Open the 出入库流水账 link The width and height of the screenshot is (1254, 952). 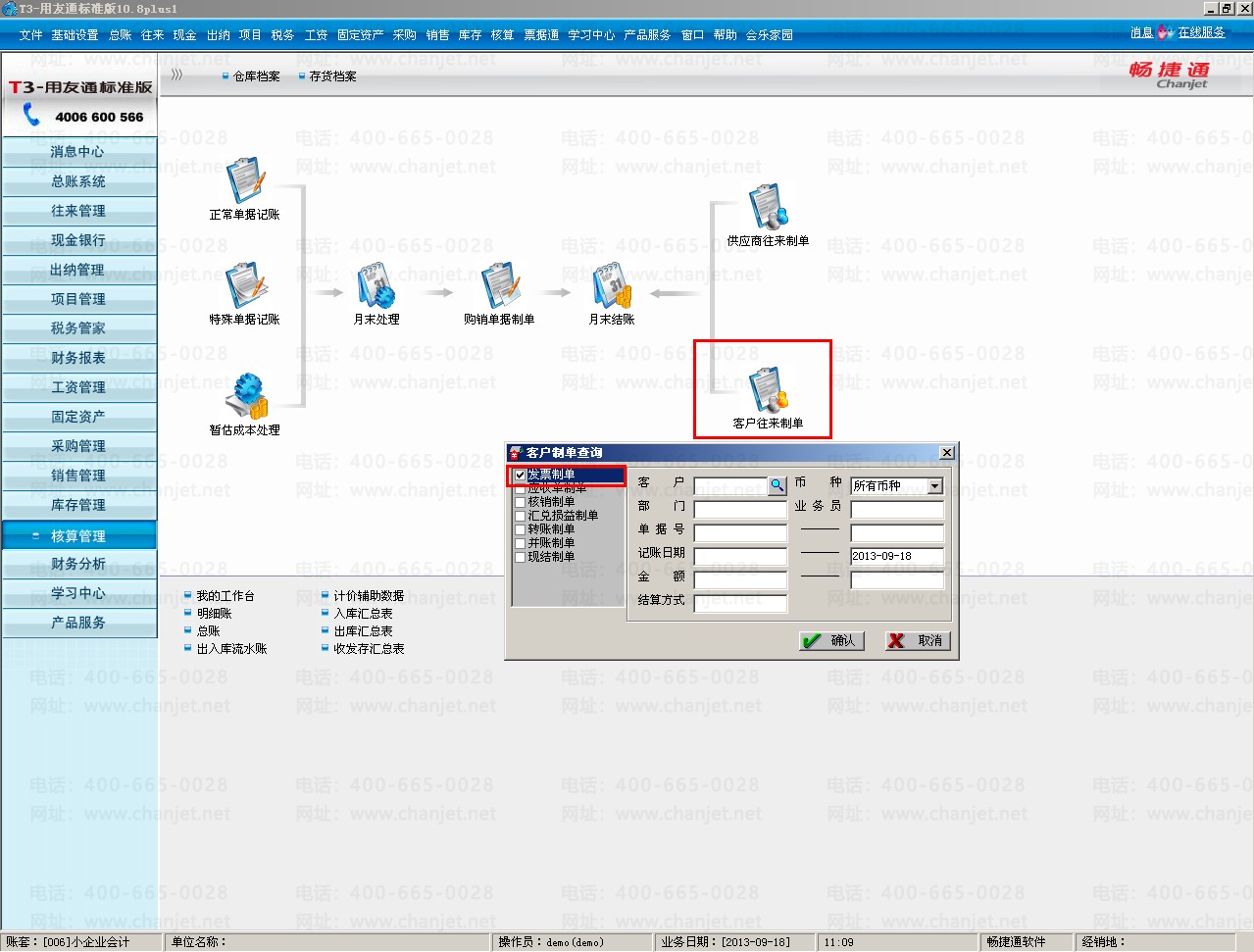pos(231,649)
